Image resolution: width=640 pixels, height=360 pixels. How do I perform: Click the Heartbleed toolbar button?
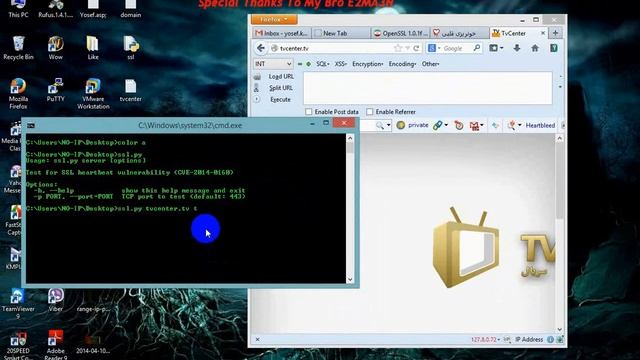point(540,125)
